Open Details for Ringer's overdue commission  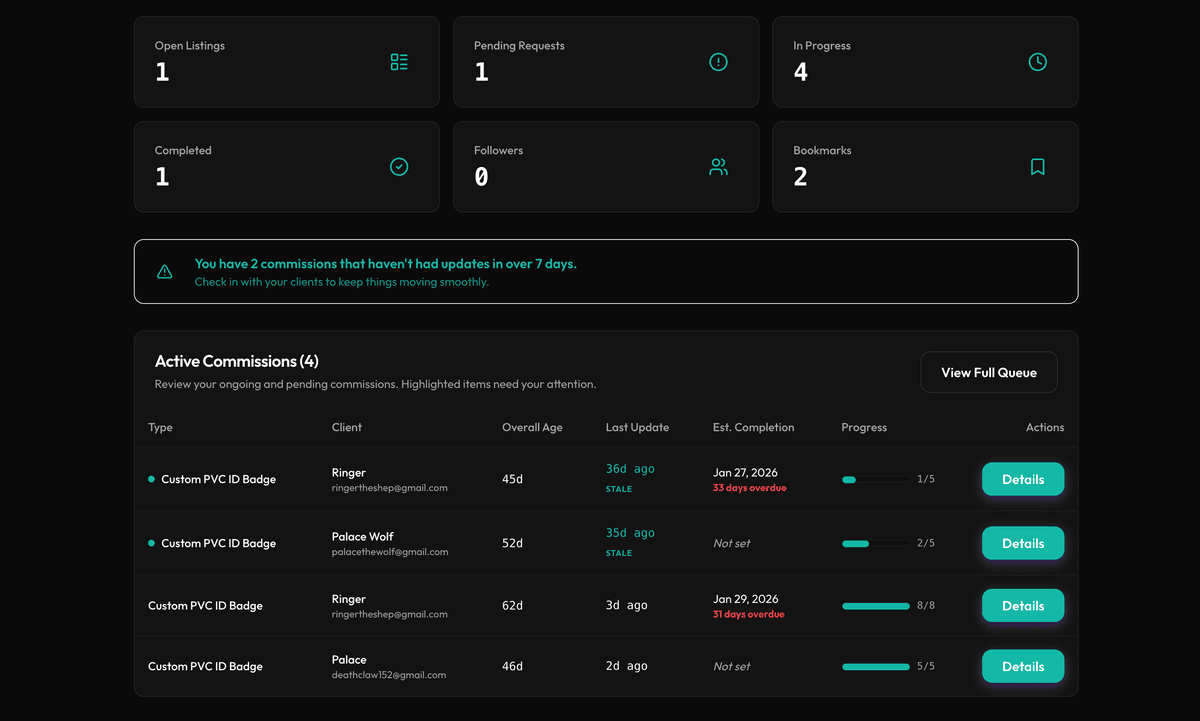[1022, 479]
